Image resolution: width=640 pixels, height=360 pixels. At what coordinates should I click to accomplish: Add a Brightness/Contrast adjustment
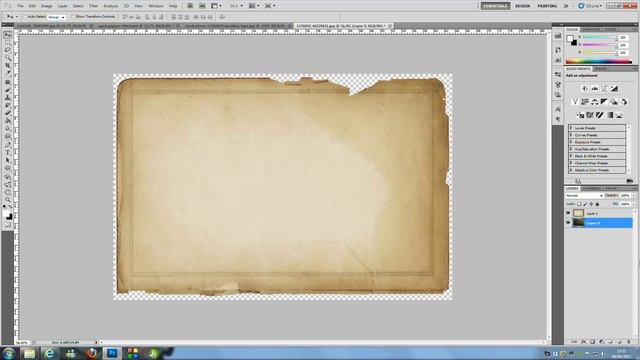pyautogui.click(x=584, y=89)
